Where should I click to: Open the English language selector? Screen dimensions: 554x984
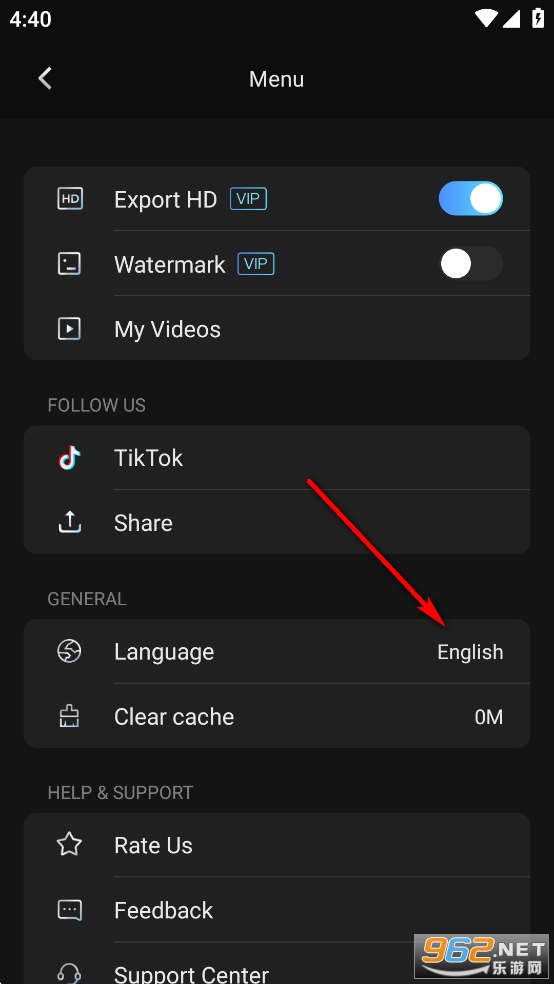[x=470, y=652]
